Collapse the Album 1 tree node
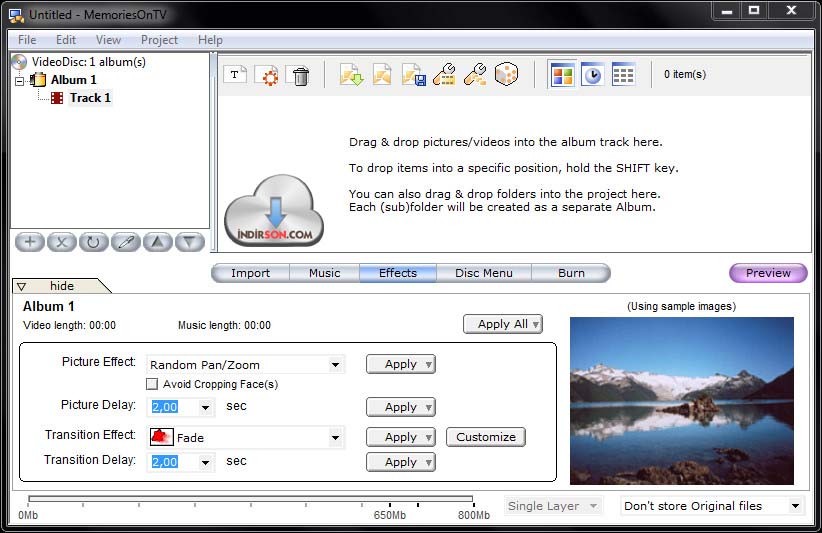The height and width of the screenshot is (533, 822). (19, 81)
